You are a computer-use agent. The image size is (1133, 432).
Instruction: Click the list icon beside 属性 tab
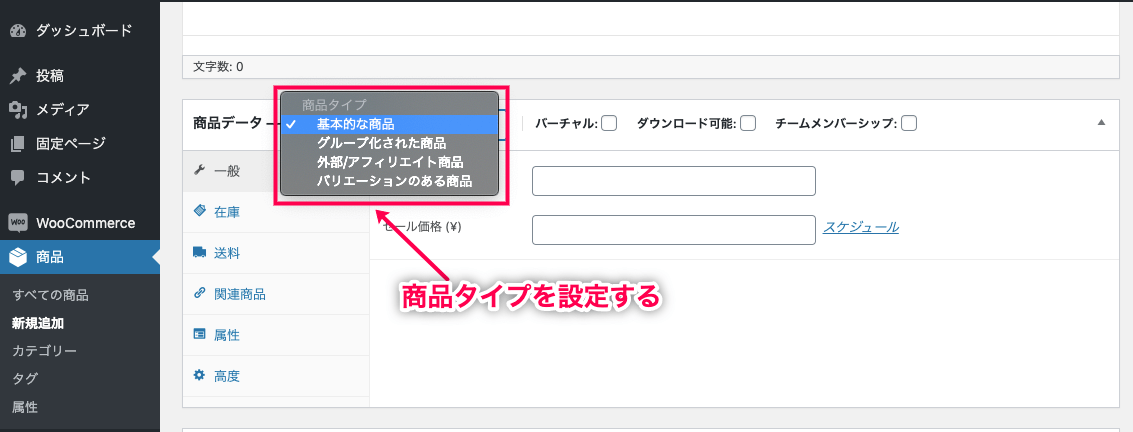coord(199,334)
